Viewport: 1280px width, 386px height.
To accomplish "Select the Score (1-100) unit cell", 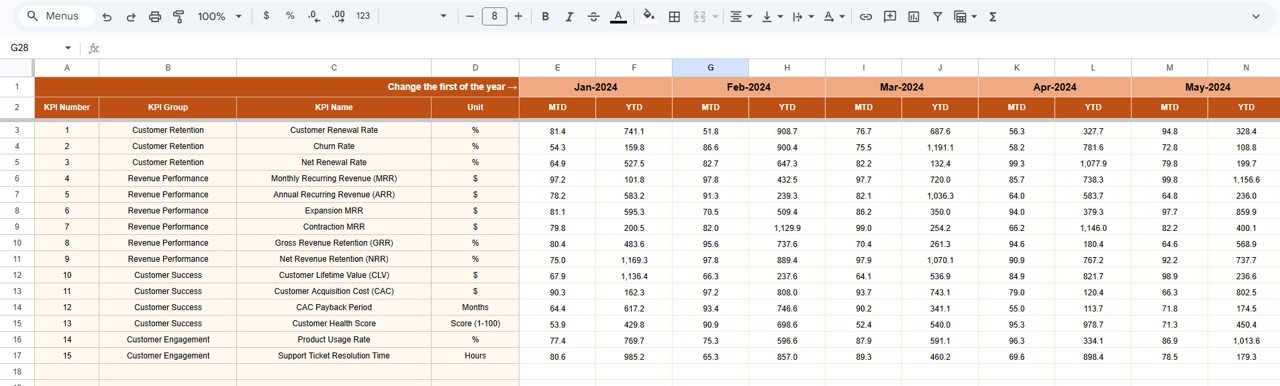I will coord(475,323).
